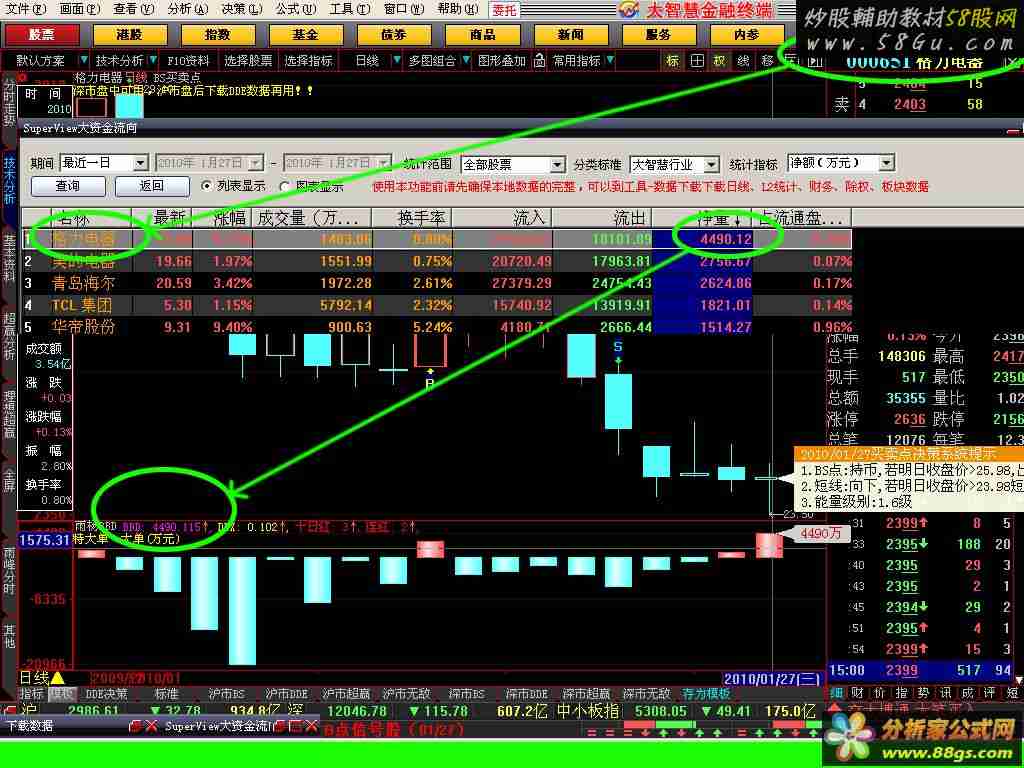Select the 沪市DDE indicator tab
Image resolution: width=1024 pixels, height=768 pixels.
(287, 694)
